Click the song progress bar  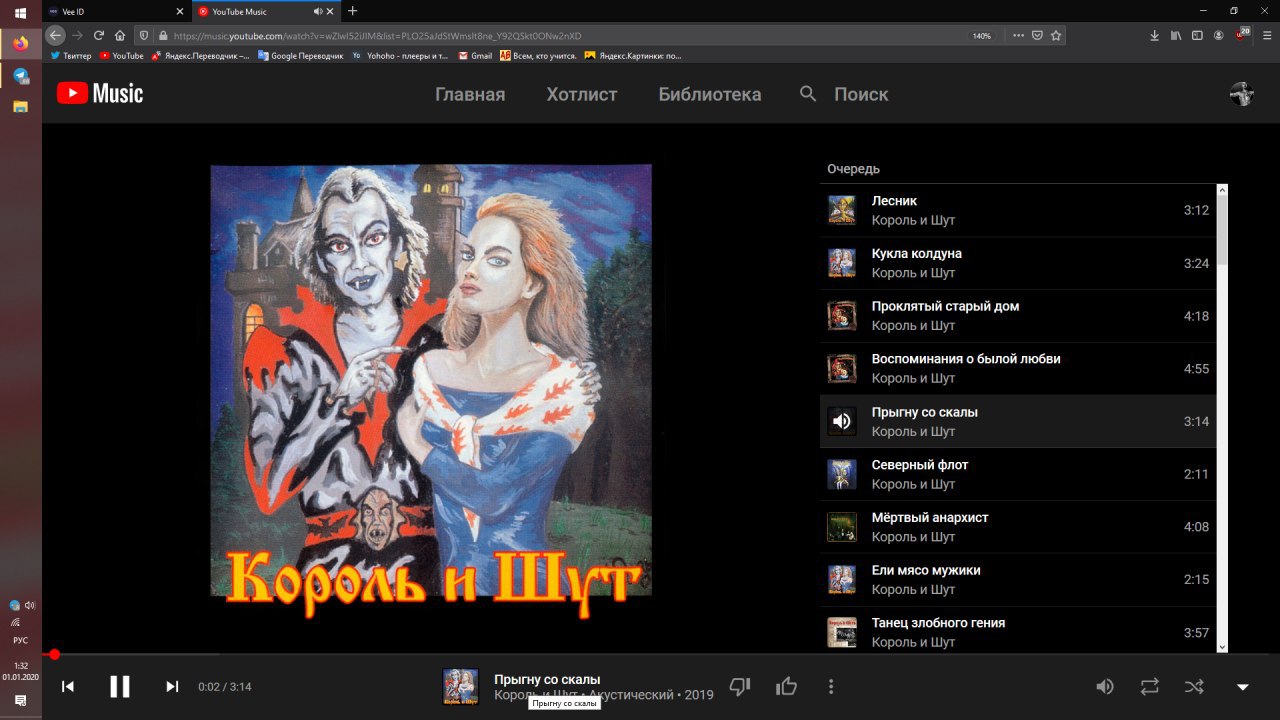tap(661, 654)
